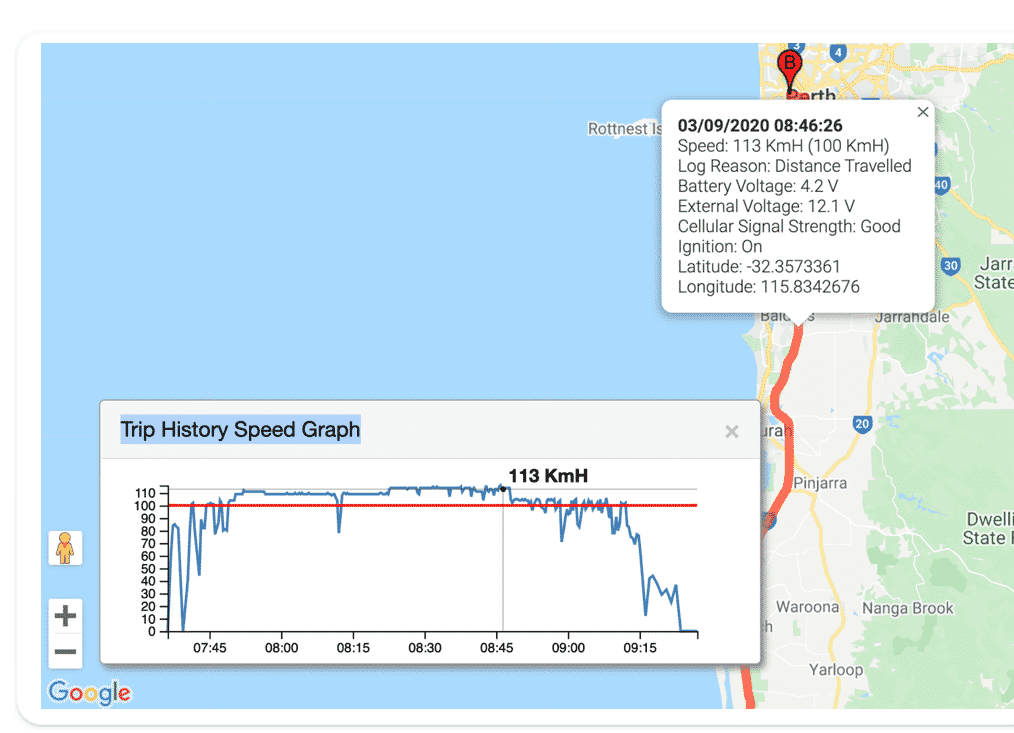Click the red 100 speed limit line
The height and width of the screenshot is (733, 1014).
[400, 505]
